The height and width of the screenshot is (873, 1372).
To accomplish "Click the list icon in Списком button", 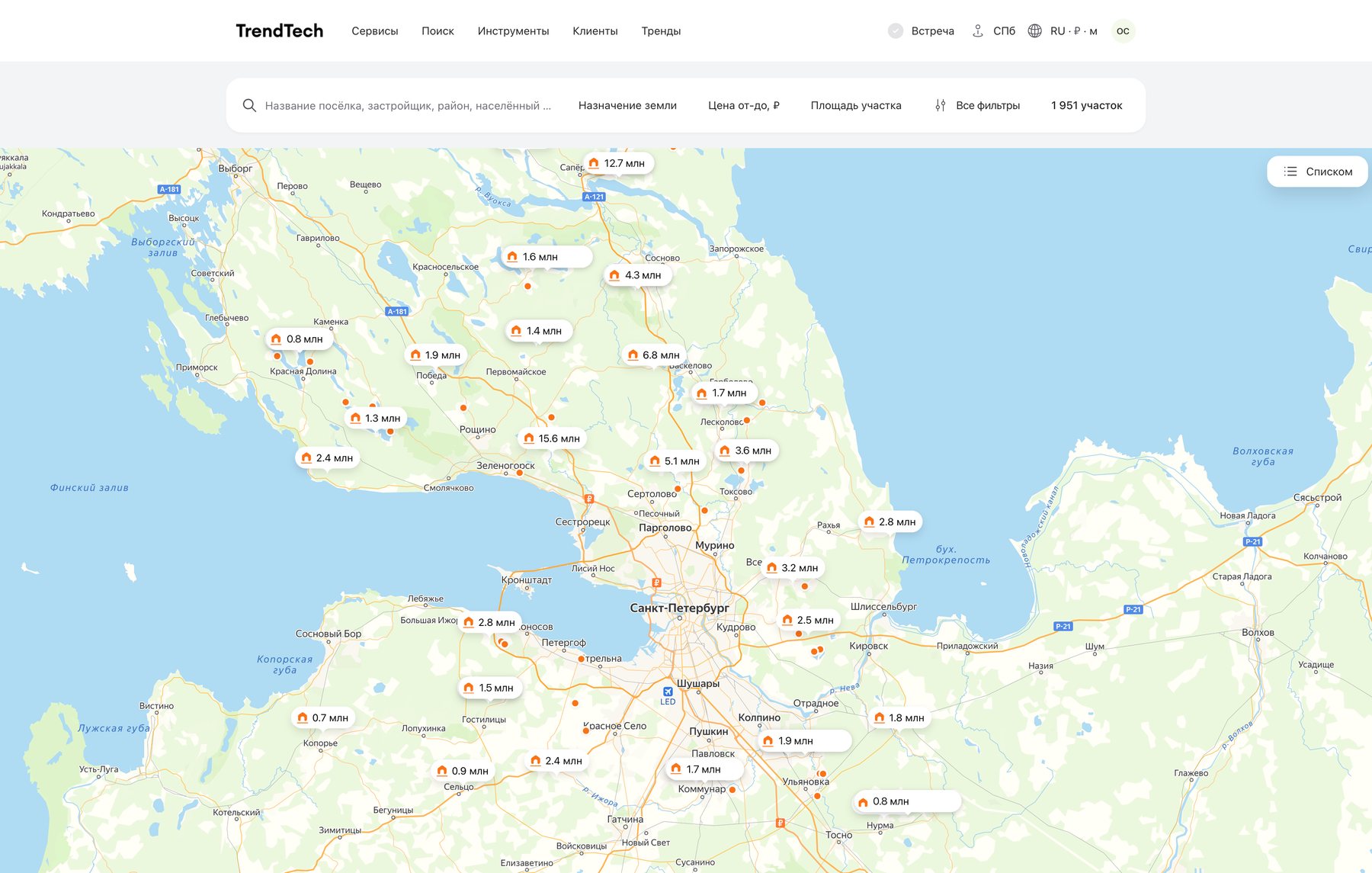I will point(1290,172).
